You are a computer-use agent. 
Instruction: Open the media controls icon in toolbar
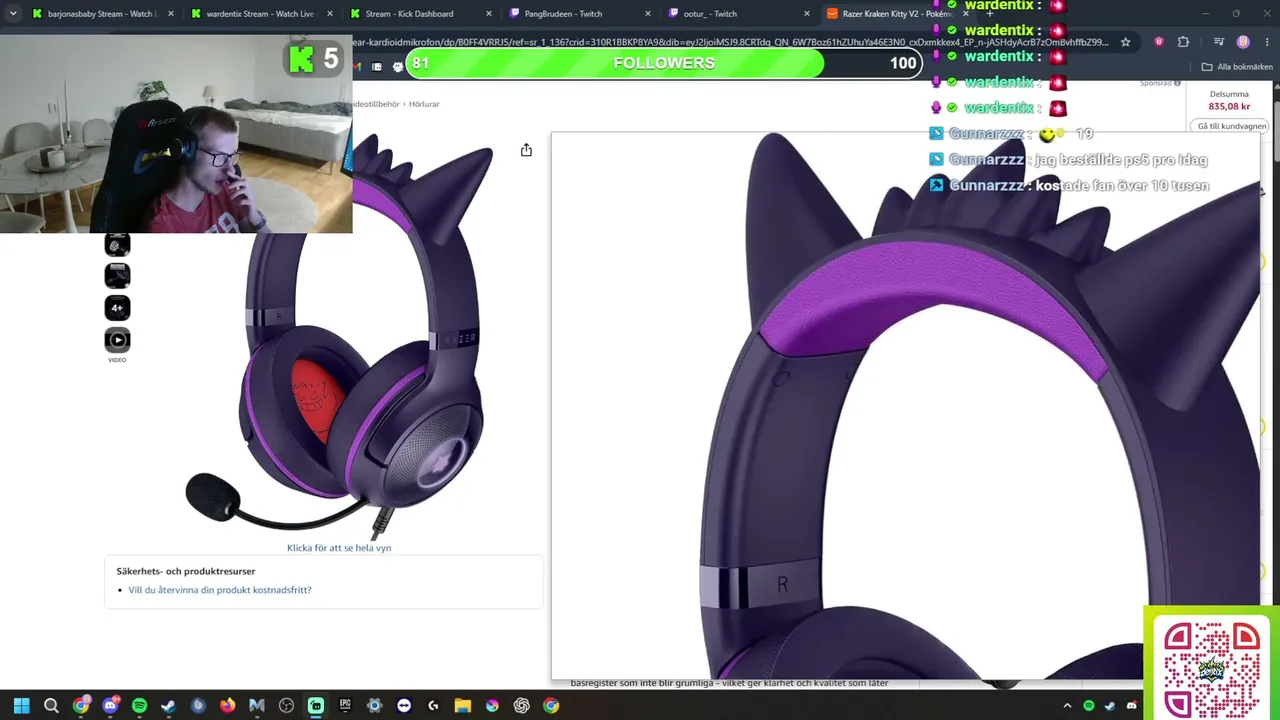1219,42
